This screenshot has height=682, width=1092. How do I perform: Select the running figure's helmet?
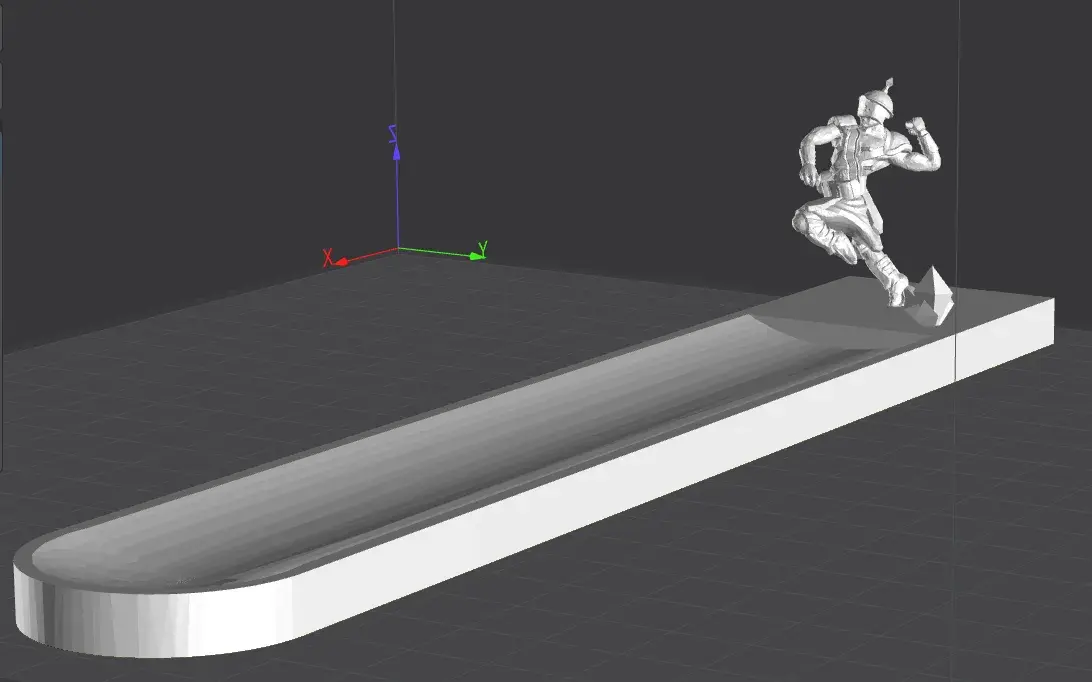pyautogui.click(x=875, y=103)
